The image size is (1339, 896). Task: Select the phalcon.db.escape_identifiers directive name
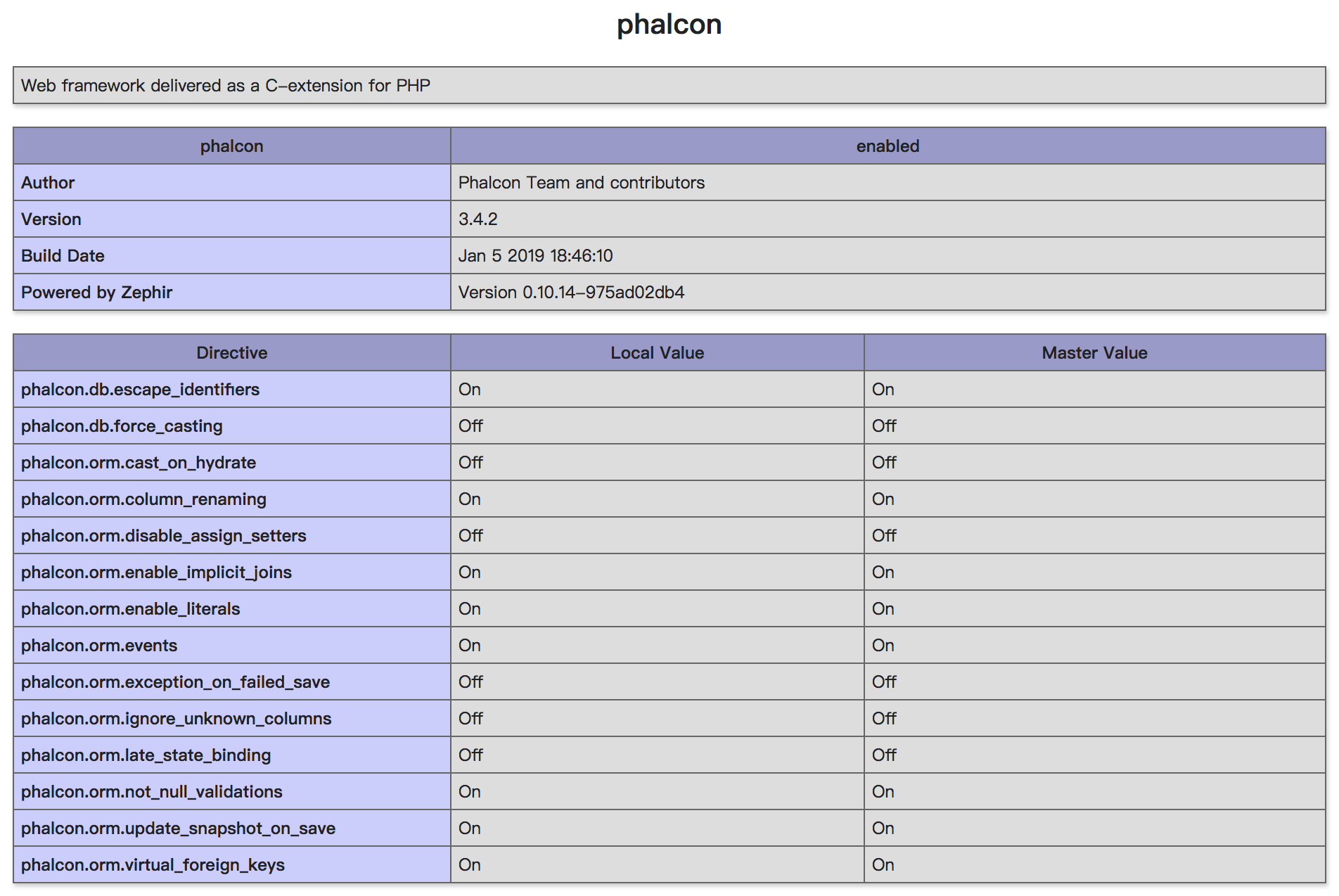pos(140,390)
